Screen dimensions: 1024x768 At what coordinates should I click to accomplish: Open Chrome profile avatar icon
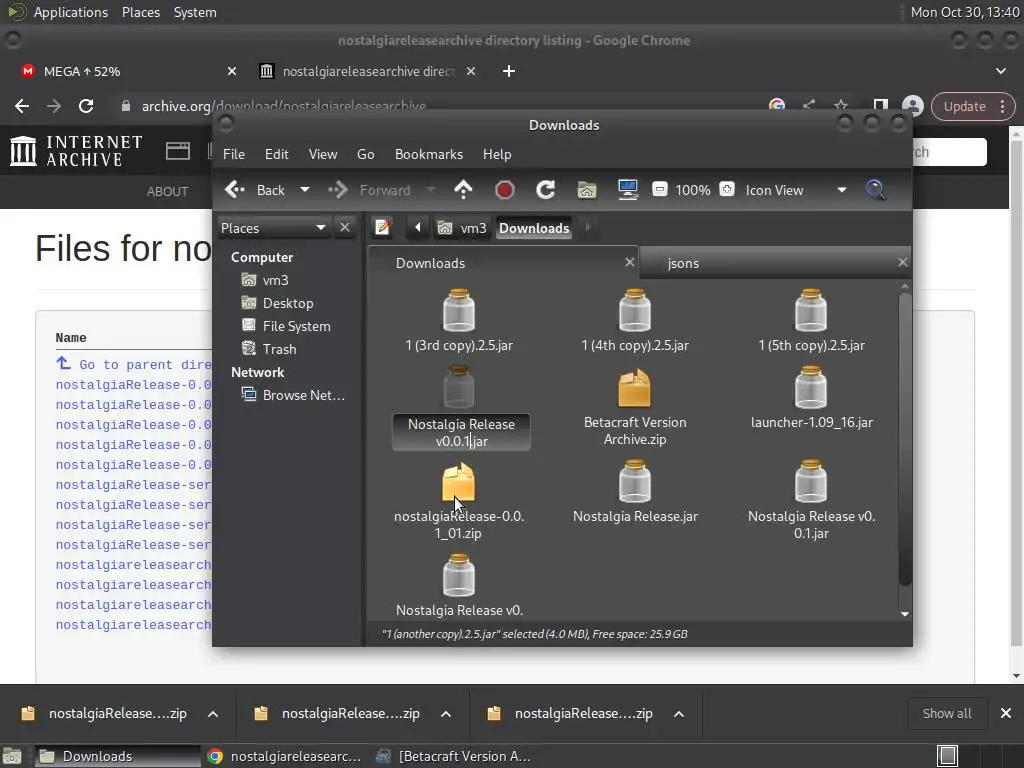(x=912, y=106)
